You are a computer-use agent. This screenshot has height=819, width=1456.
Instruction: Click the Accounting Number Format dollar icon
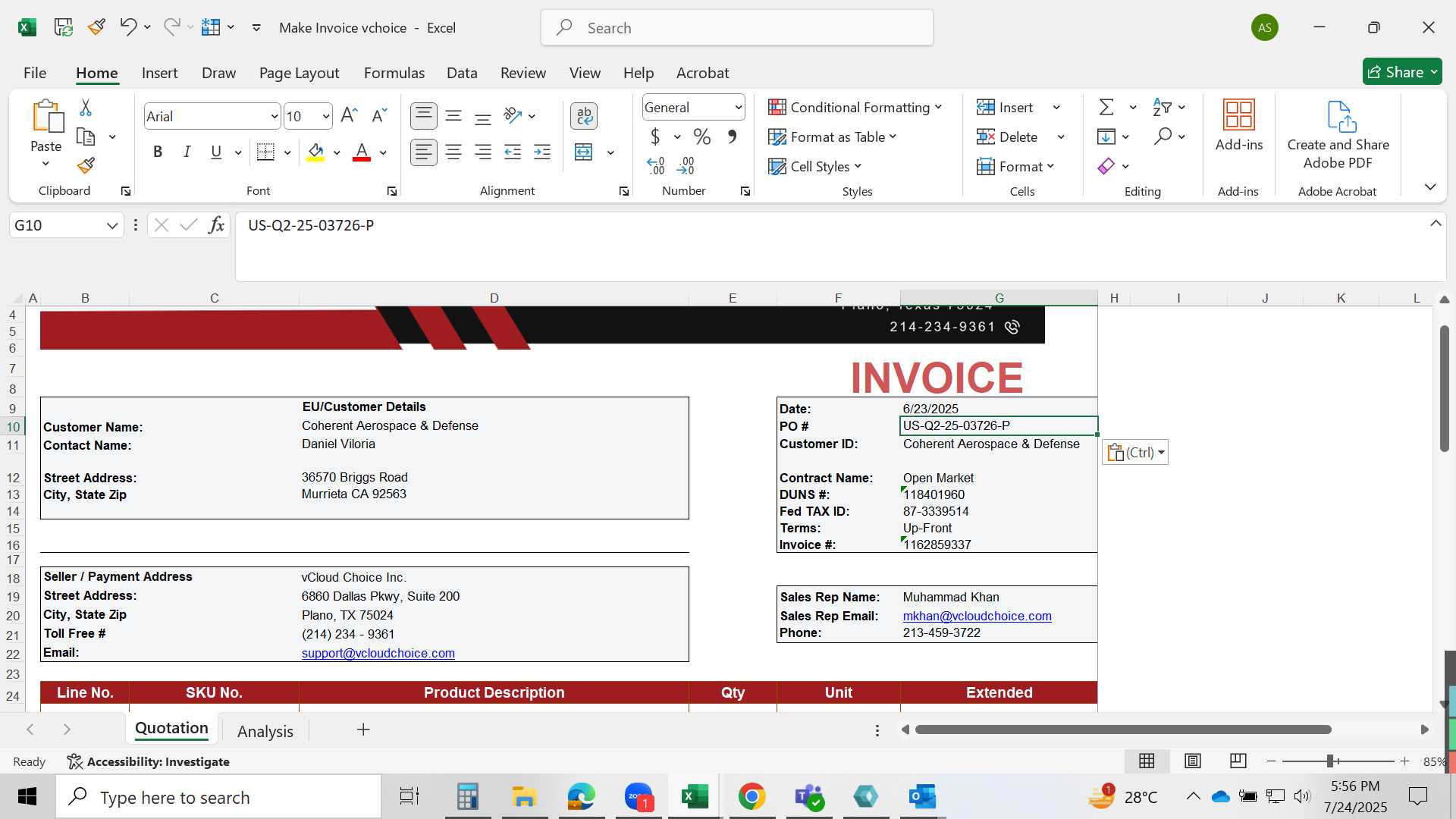[x=655, y=136]
